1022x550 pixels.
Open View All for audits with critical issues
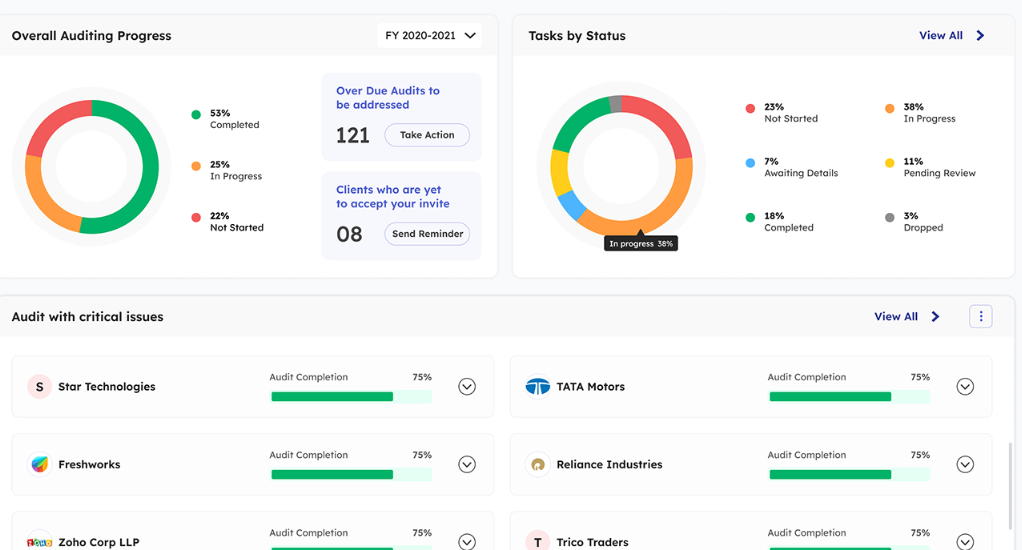point(895,317)
